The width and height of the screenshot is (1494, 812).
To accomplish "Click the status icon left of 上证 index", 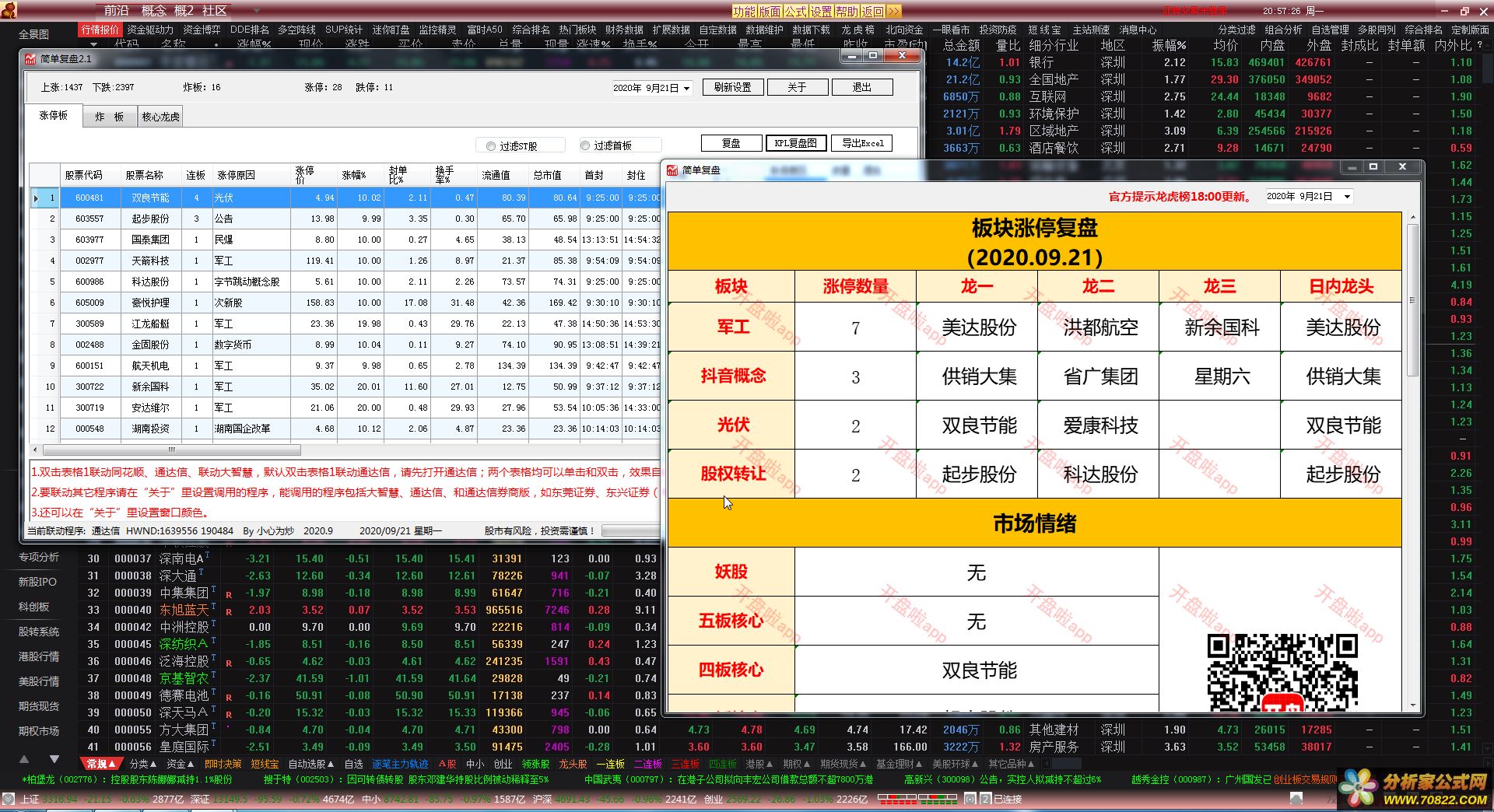I will coord(8,799).
